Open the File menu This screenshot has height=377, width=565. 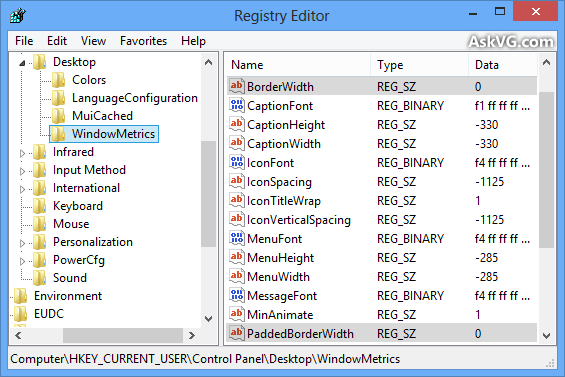(x=24, y=41)
